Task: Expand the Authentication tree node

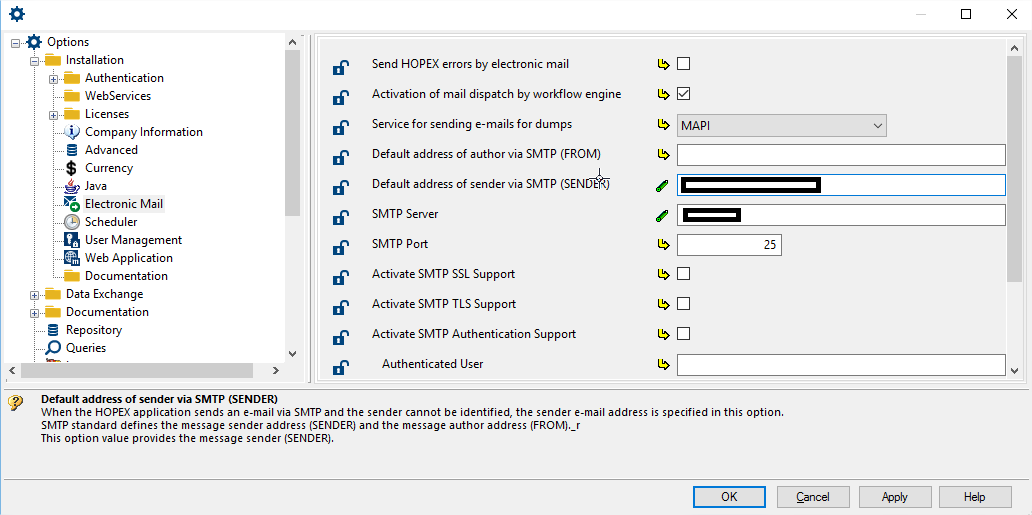Action: point(53,78)
